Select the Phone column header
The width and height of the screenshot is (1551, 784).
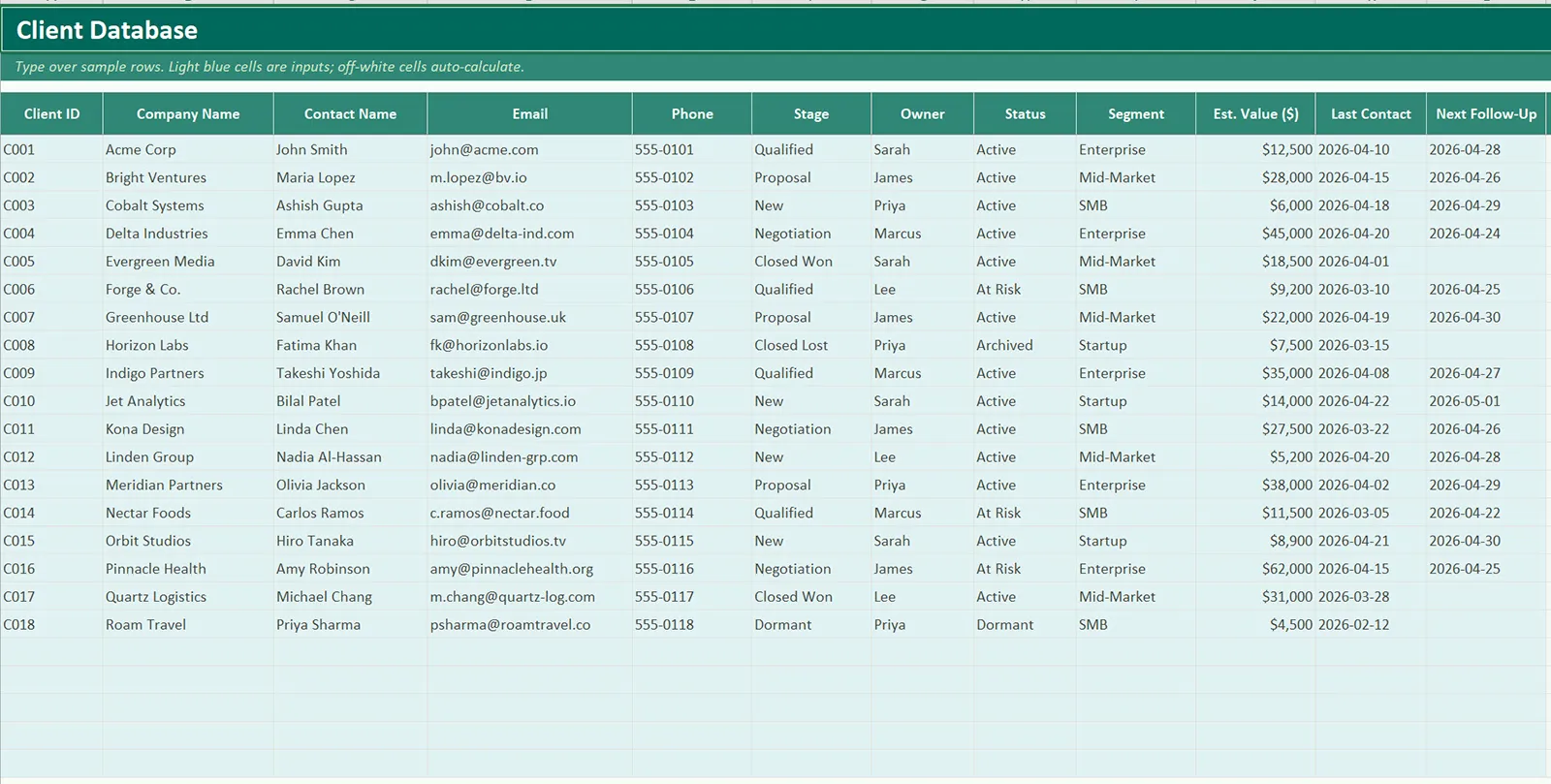click(692, 113)
